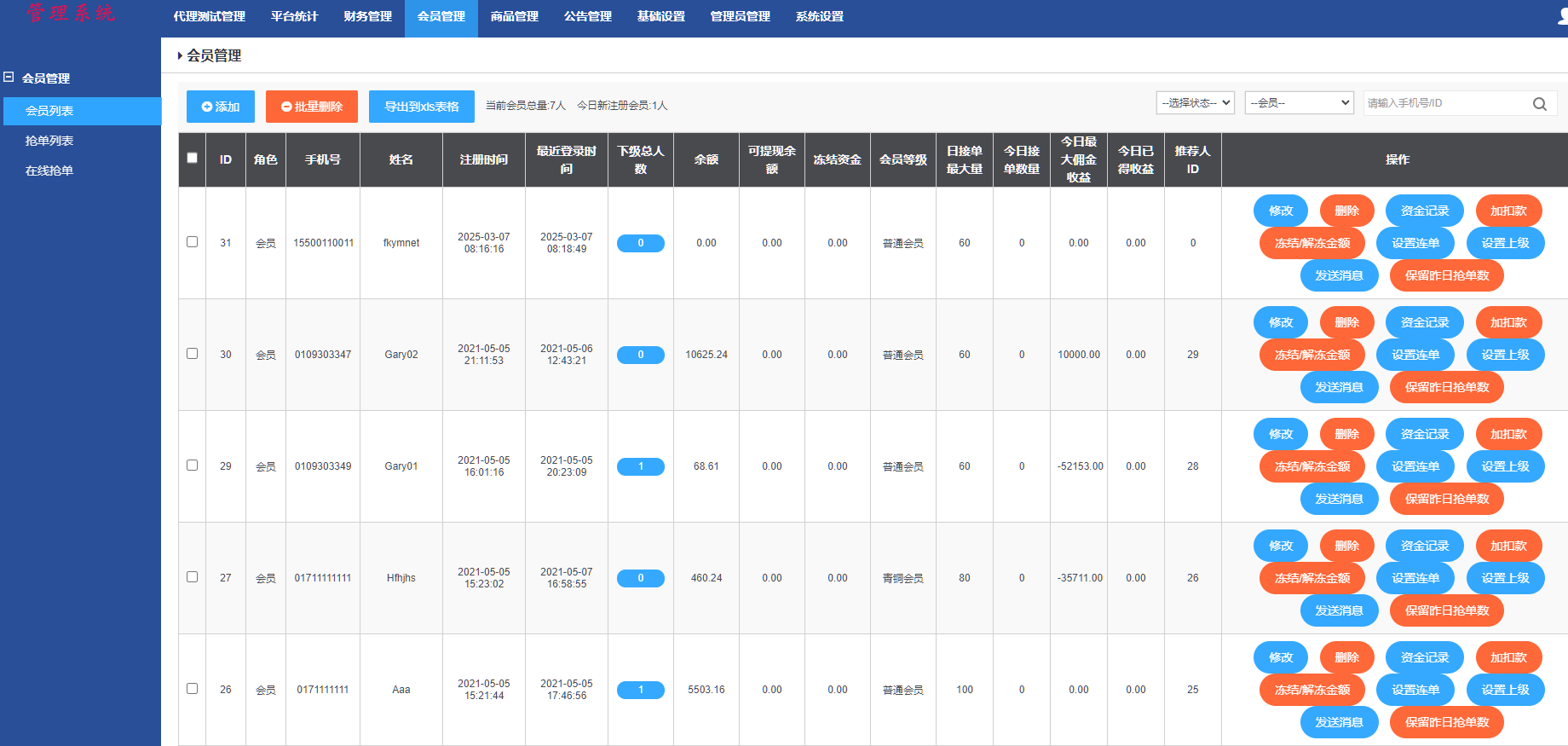The width and height of the screenshot is (1568, 746).
Task: Open the 财务管理 top menu
Action: point(368,17)
